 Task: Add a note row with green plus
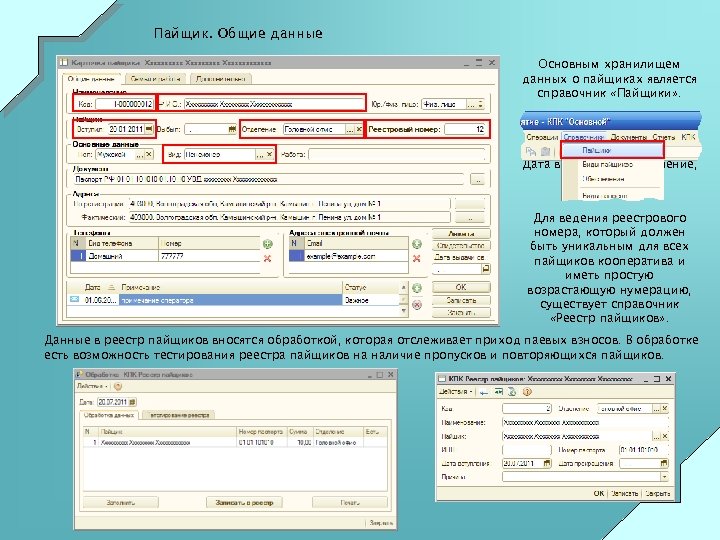(416, 288)
